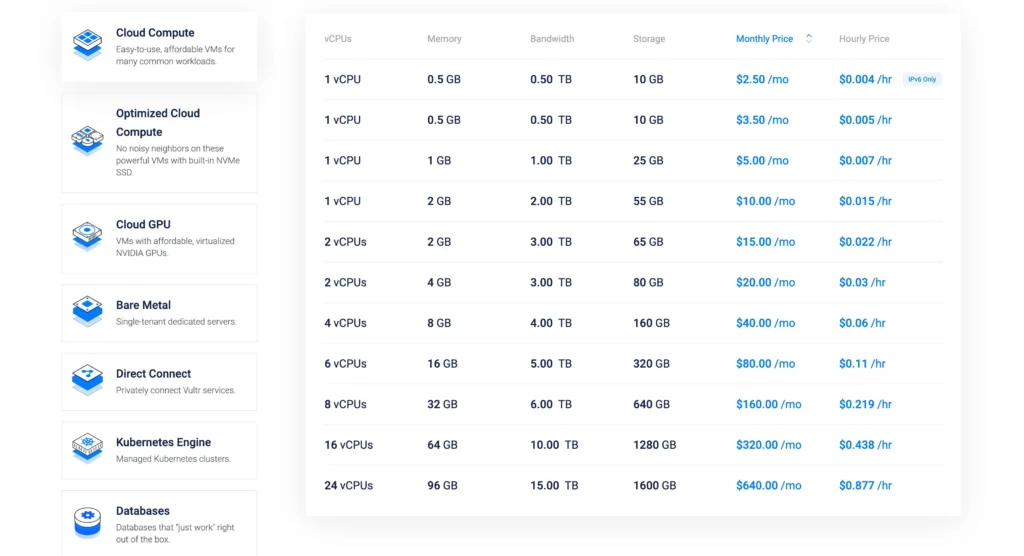
Task: Select the $20.00 /mo price
Action: [x=765, y=282]
